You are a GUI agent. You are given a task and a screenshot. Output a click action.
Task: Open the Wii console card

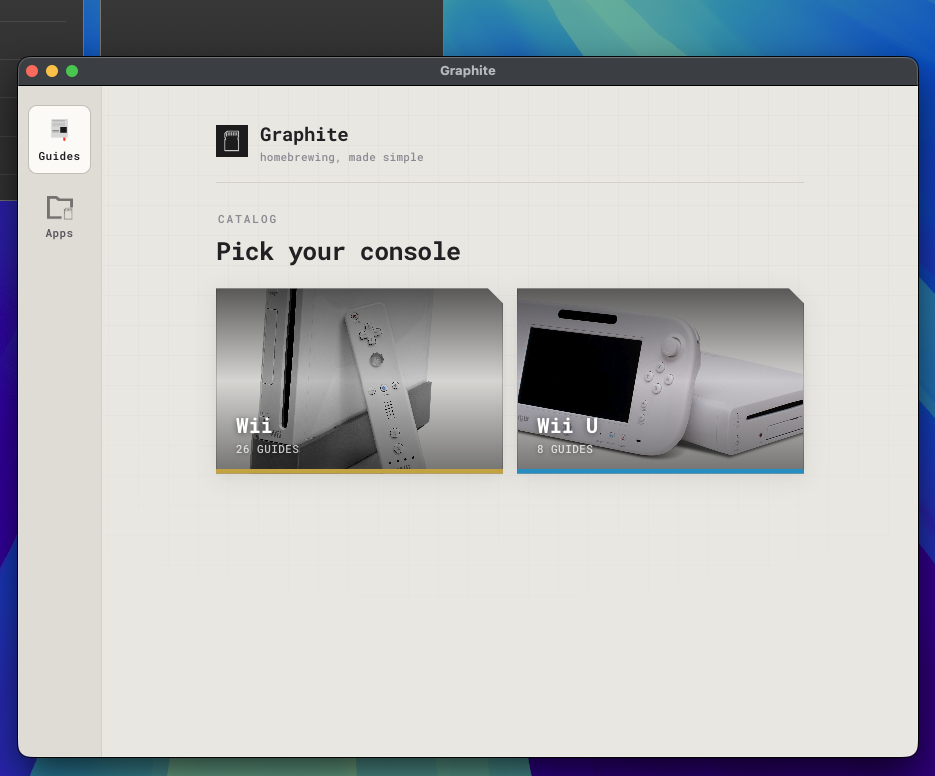[x=359, y=381]
